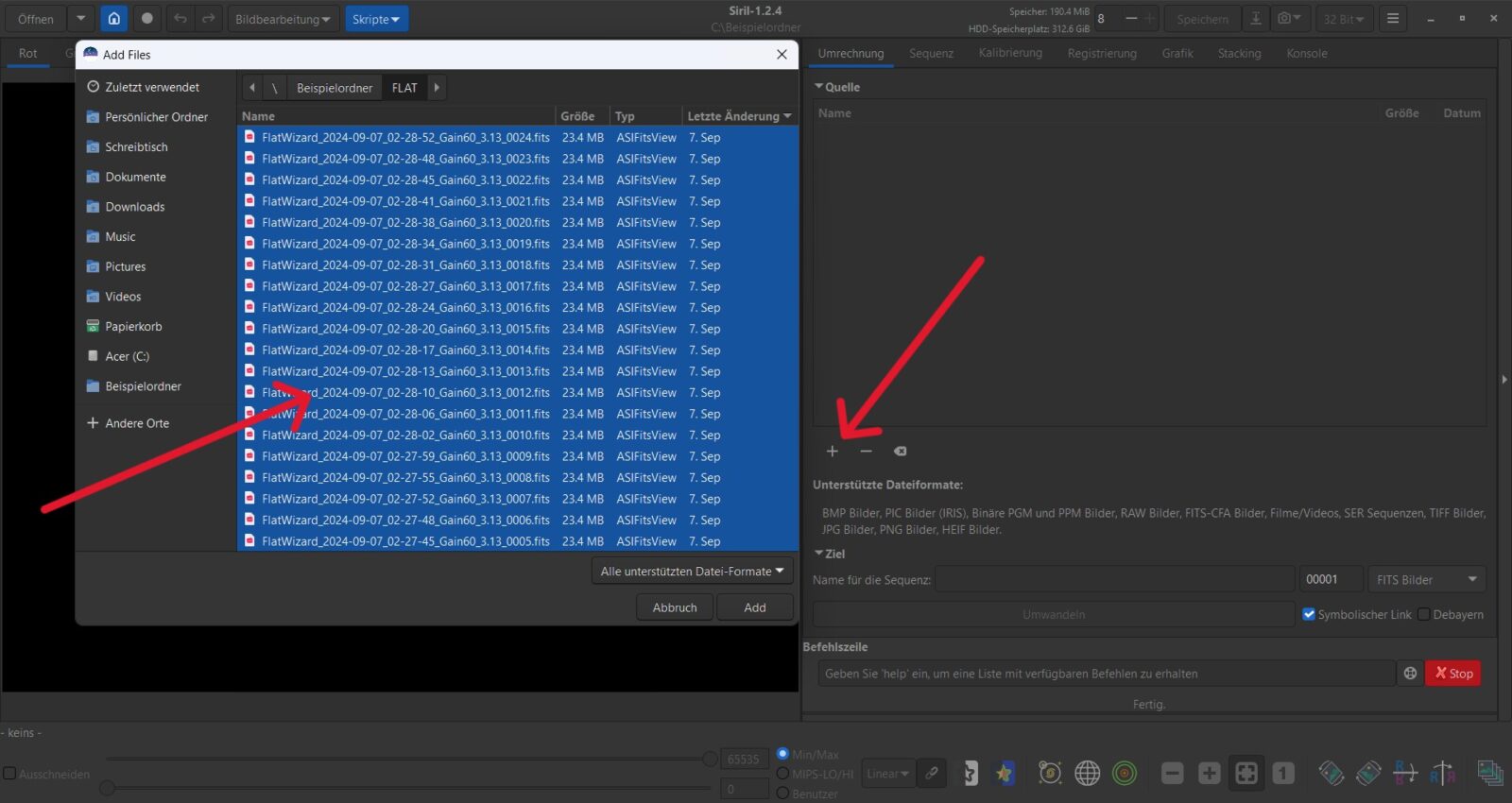Zoom out with the minus icon
Screen dimensions: 1512x803
click(x=1173, y=774)
